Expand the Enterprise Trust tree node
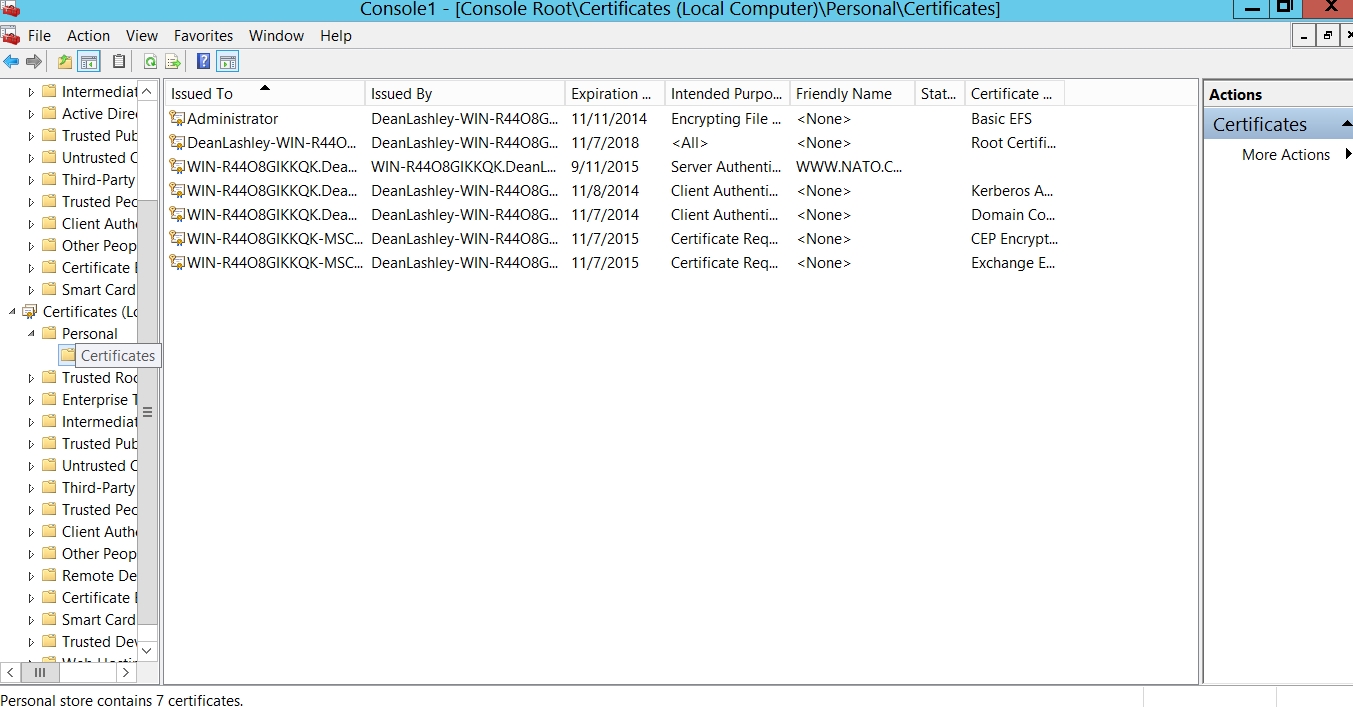The height and width of the screenshot is (707, 1353). click(31, 400)
